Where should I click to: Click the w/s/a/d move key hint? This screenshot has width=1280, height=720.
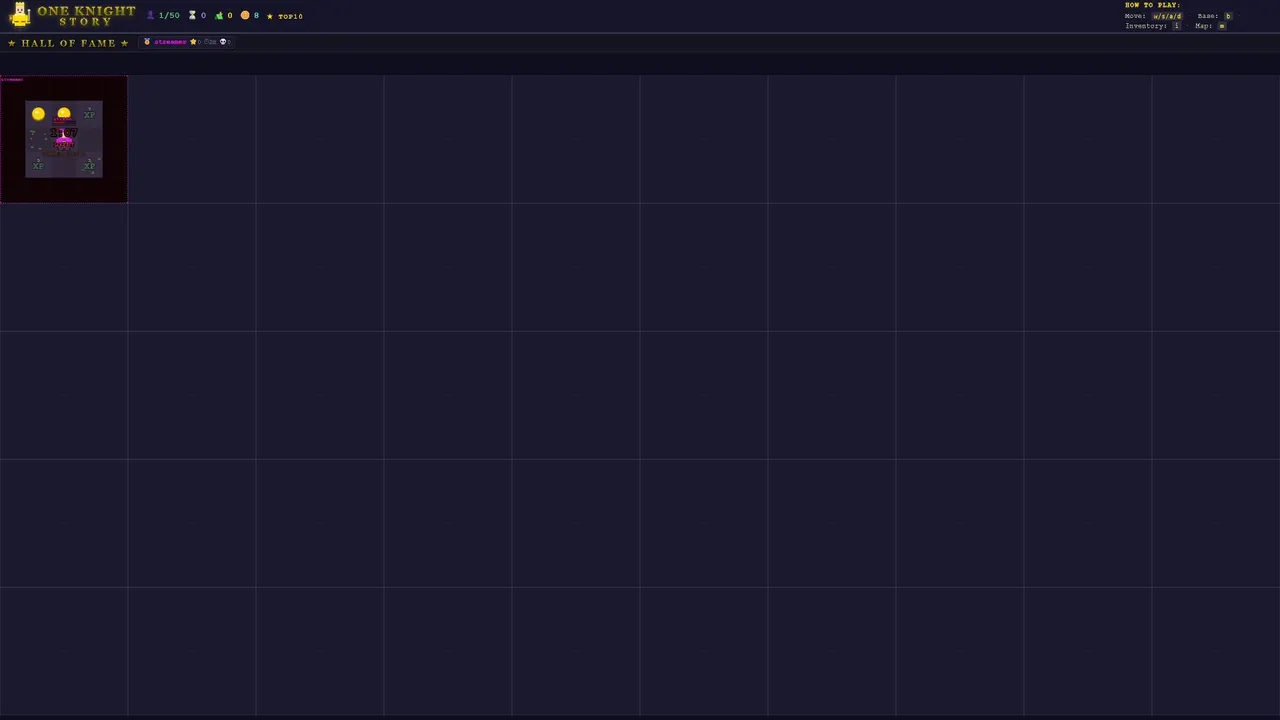1167,16
